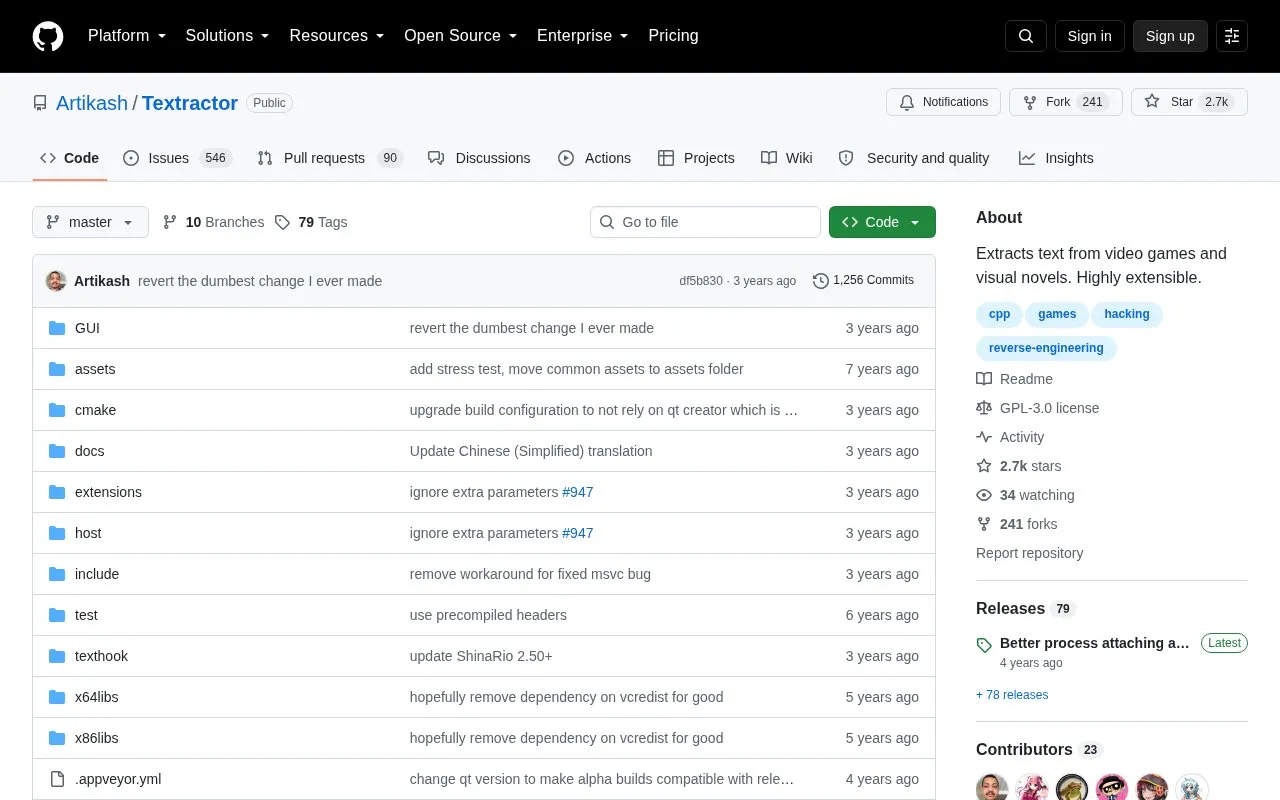
Task: Click the first contributor avatar
Action: coord(992,788)
